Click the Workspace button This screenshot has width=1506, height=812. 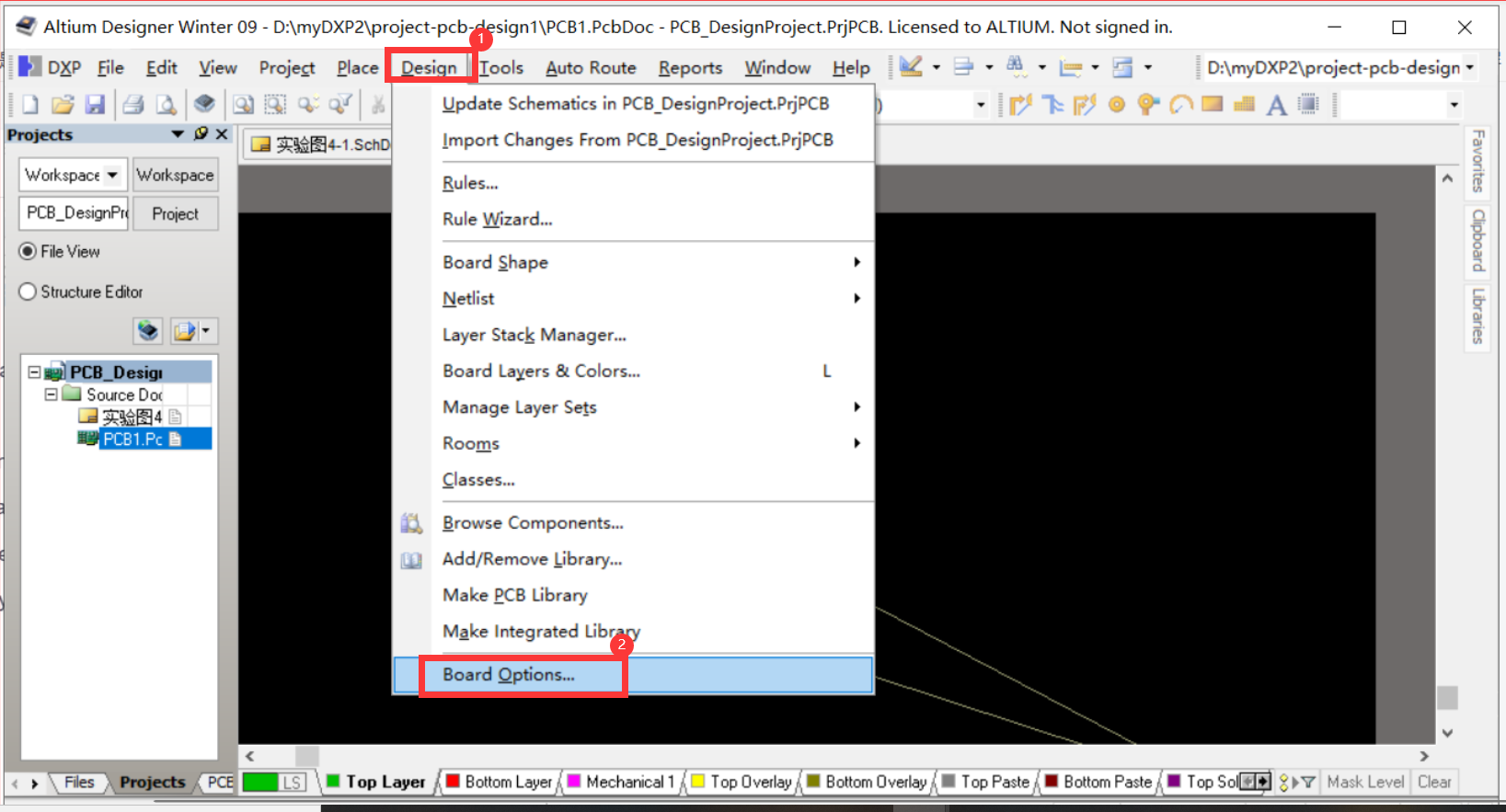pos(175,174)
